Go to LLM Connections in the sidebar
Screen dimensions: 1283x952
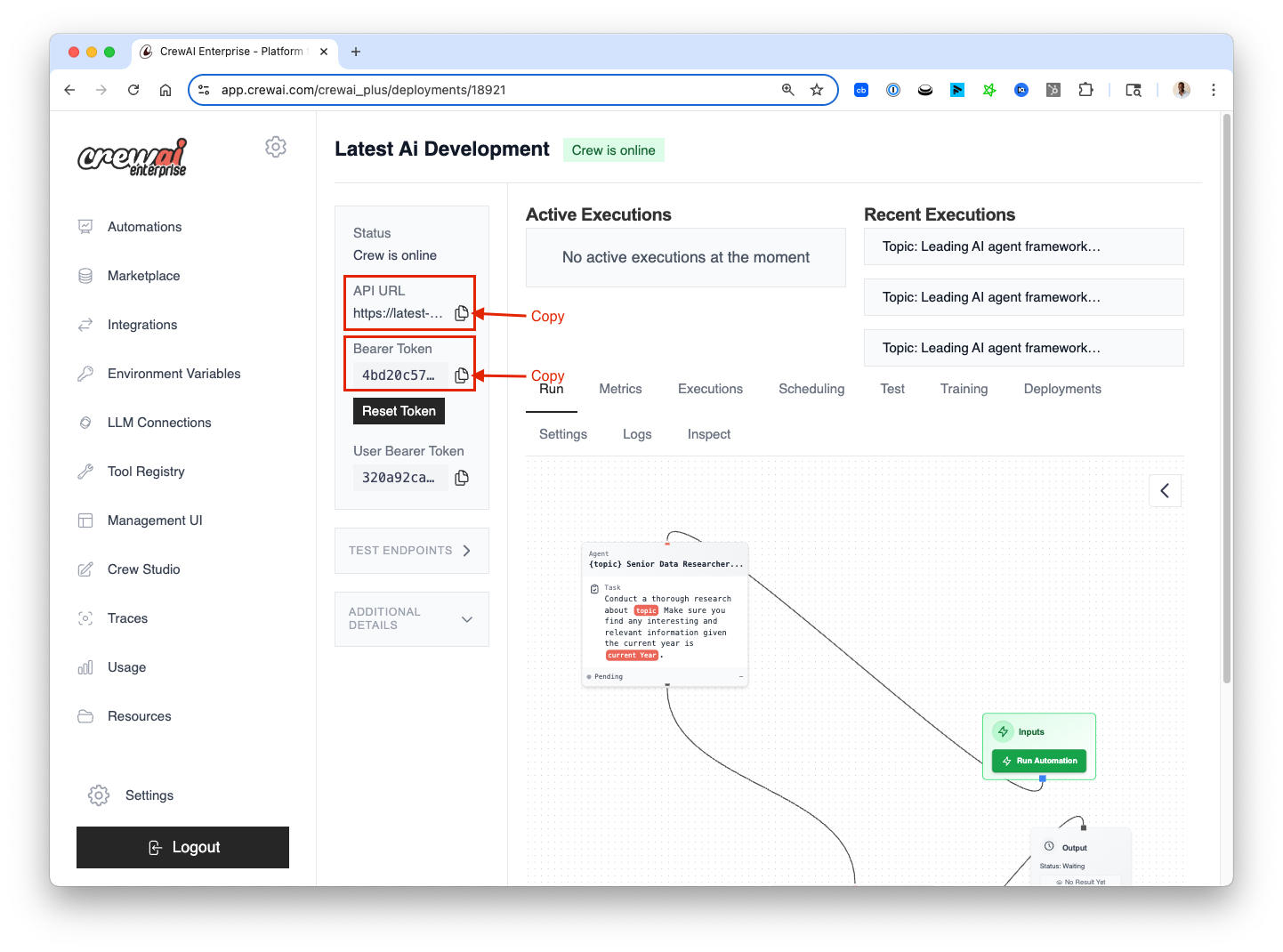click(x=159, y=423)
